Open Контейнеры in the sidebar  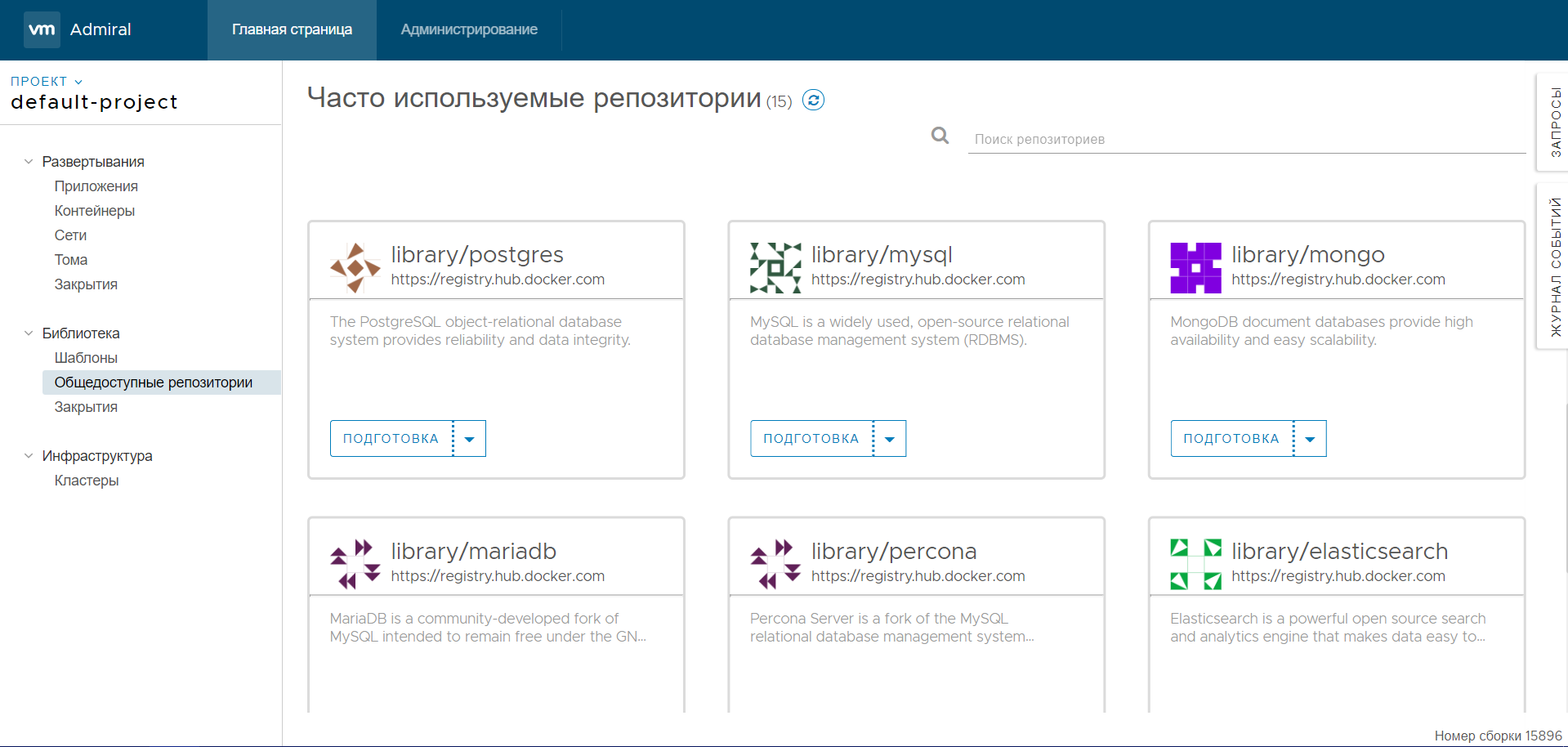point(95,211)
